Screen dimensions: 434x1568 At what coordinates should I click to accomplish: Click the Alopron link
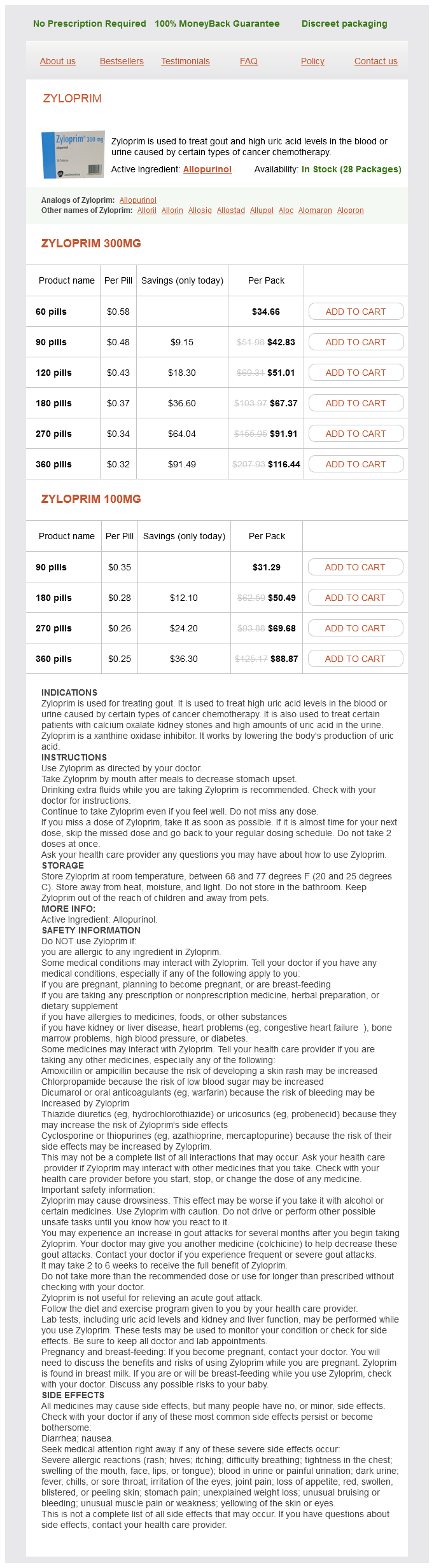(x=351, y=210)
